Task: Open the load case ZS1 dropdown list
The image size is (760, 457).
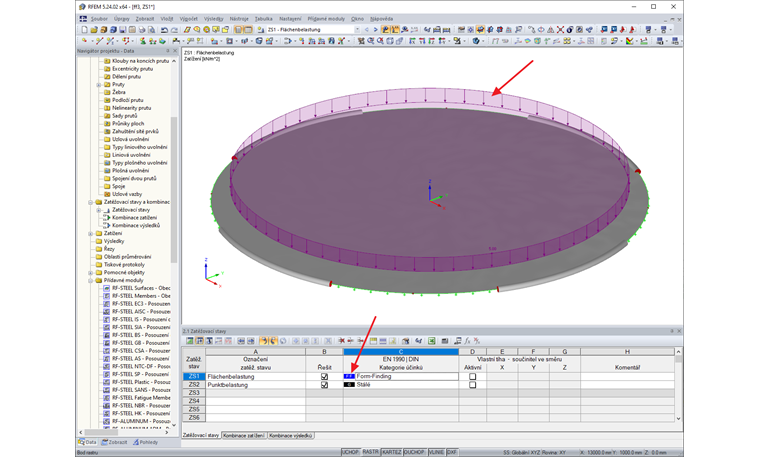Action: click(358, 30)
